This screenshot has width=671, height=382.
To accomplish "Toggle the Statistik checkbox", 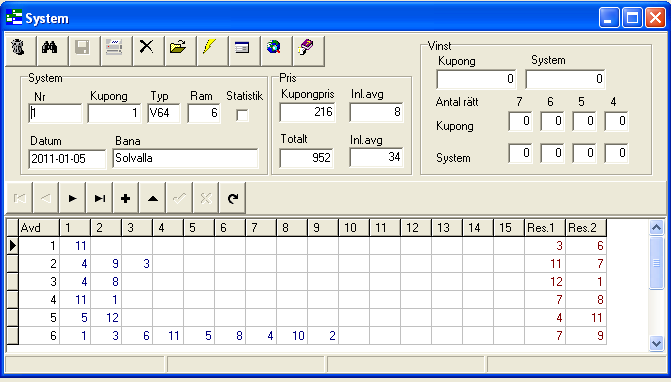I will (x=242, y=115).
